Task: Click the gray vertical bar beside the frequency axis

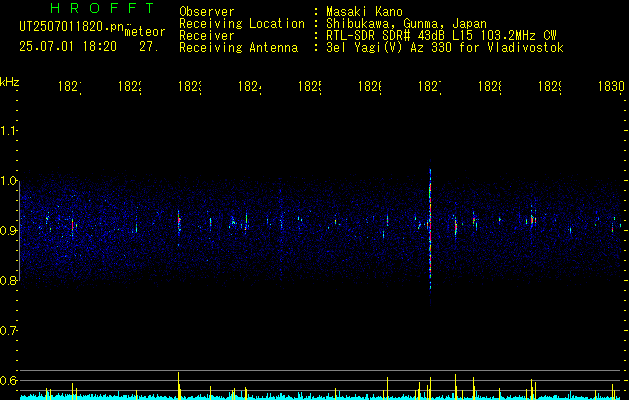Action: click(19, 231)
